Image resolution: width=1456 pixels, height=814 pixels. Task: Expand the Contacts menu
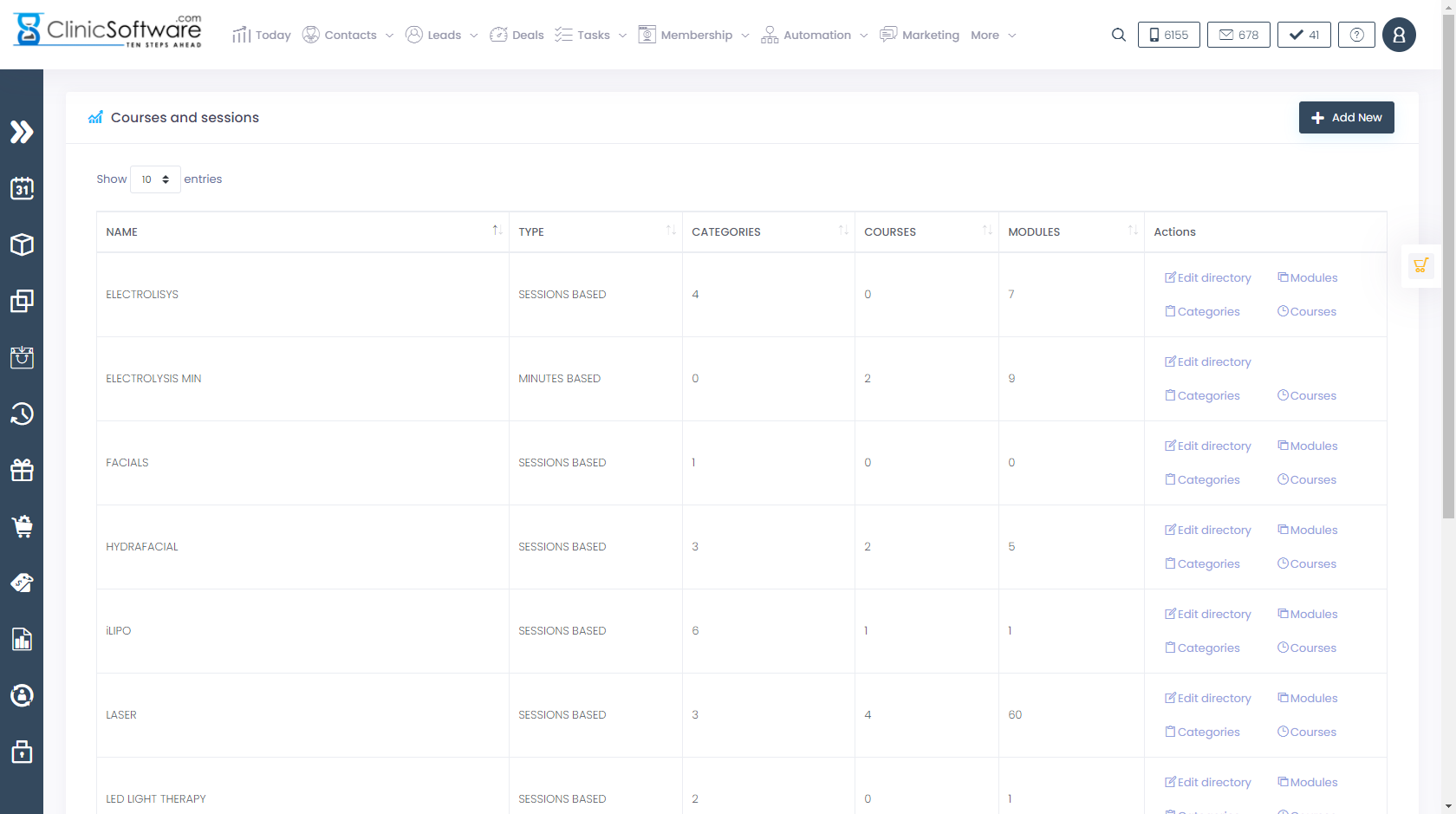click(x=348, y=35)
